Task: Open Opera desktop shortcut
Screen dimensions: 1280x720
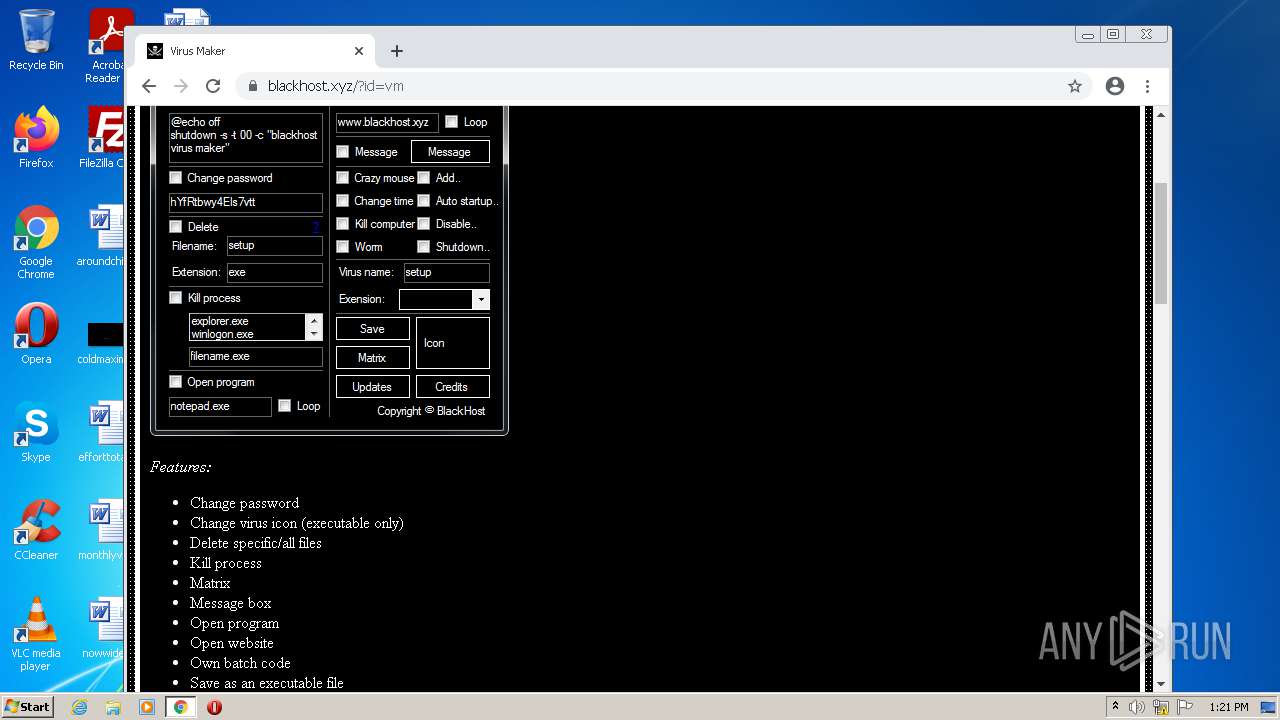Action: click(x=36, y=334)
